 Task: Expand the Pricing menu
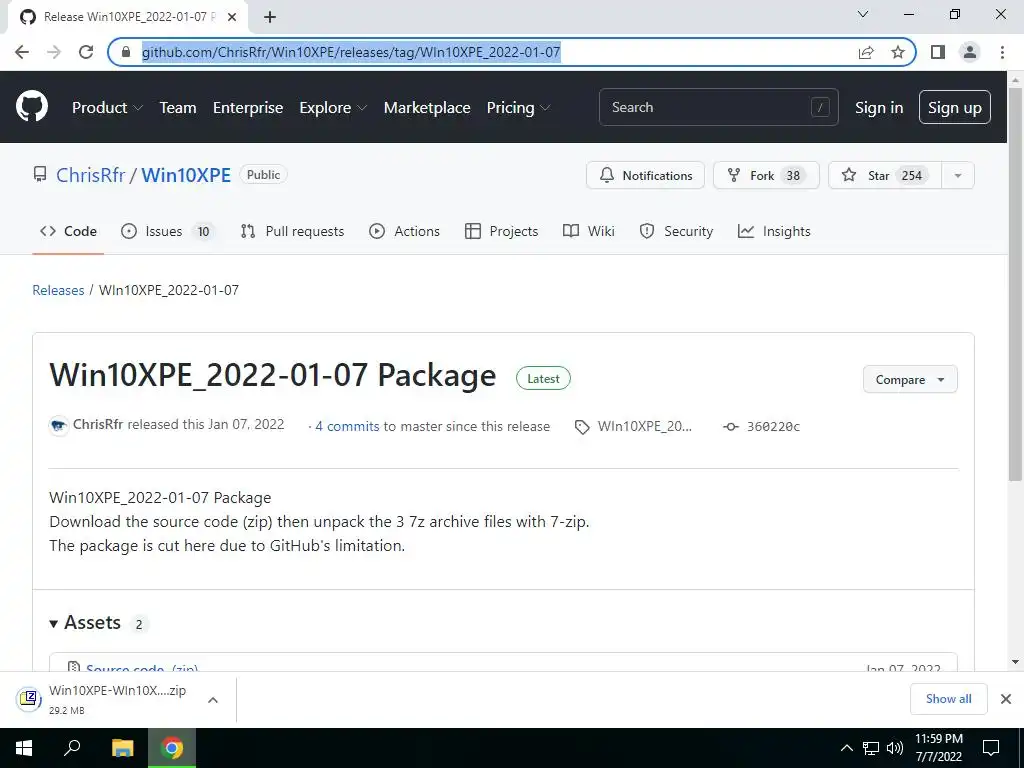(518, 107)
